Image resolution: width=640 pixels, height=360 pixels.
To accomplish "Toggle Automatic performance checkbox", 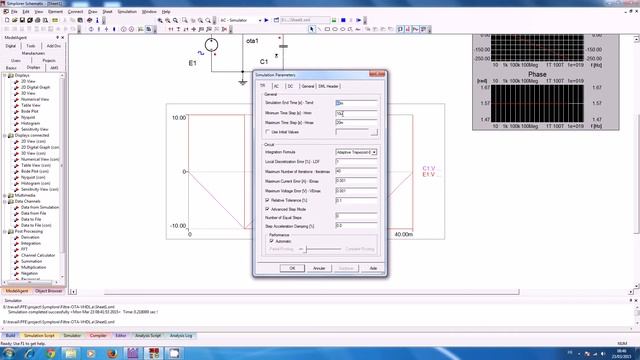I will [271, 241].
